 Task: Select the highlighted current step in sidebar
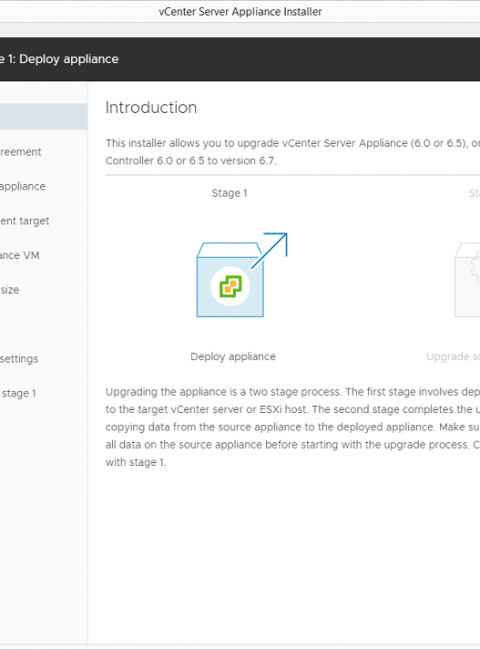pos(44,117)
